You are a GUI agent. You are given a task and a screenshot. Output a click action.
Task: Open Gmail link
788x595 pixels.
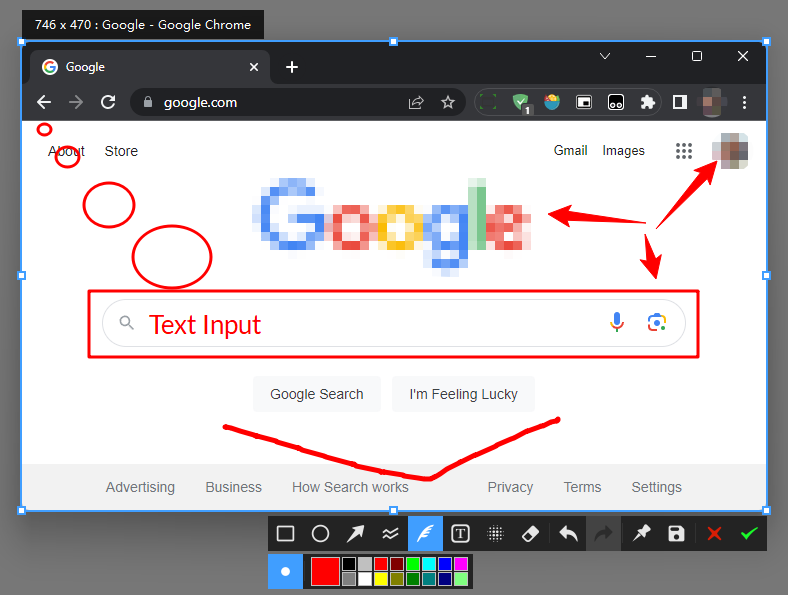coord(570,150)
